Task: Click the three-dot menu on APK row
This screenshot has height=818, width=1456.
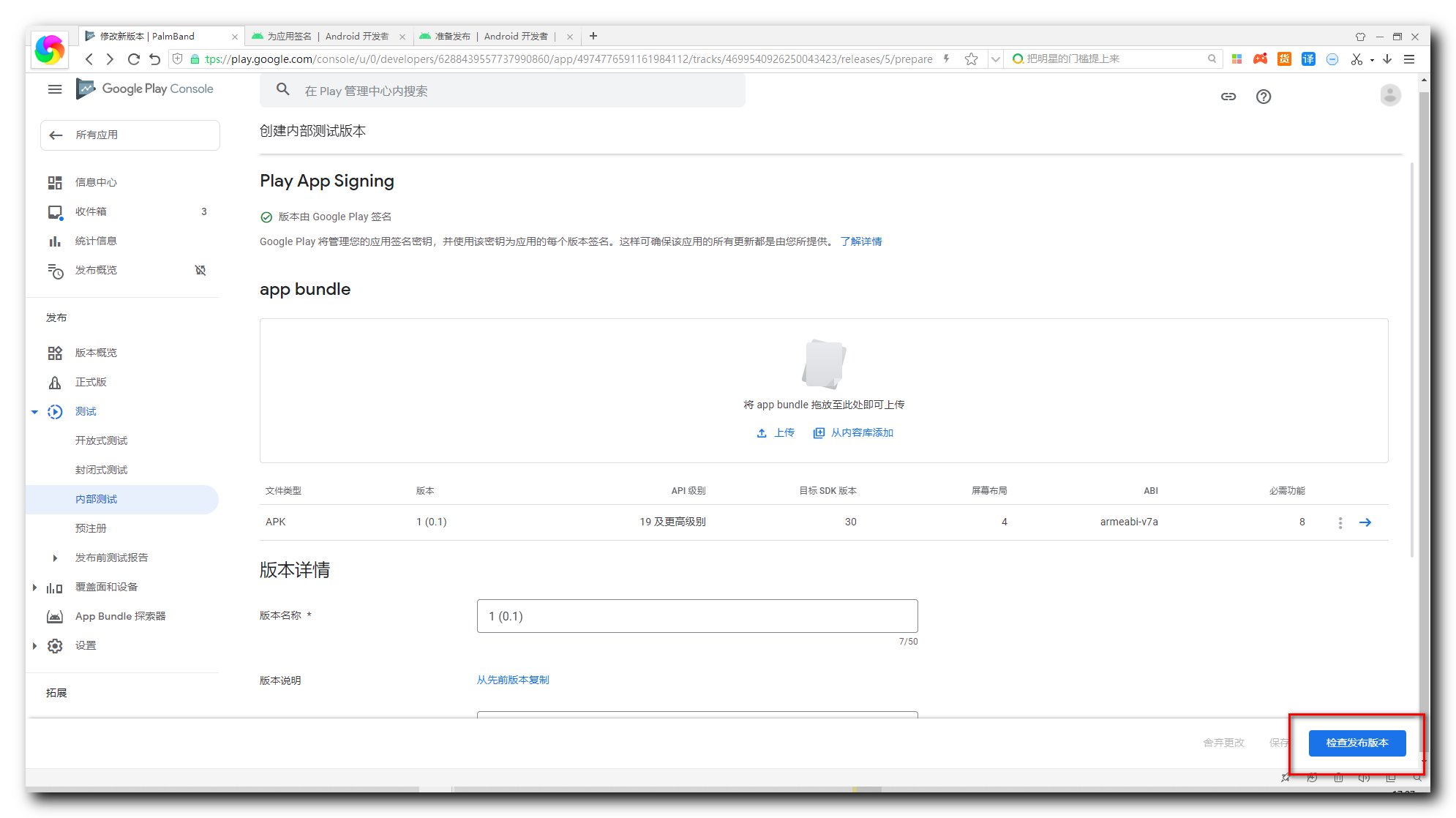Action: pos(1340,522)
